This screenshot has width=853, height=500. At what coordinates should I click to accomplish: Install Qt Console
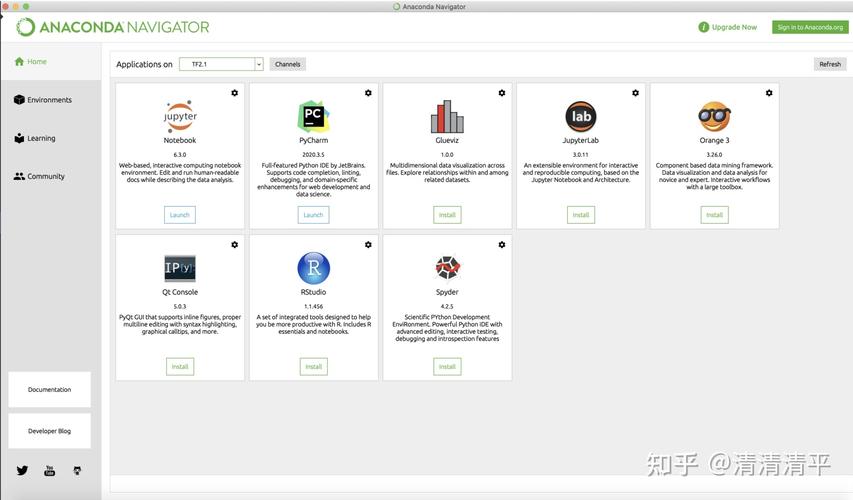(x=180, y=367)
